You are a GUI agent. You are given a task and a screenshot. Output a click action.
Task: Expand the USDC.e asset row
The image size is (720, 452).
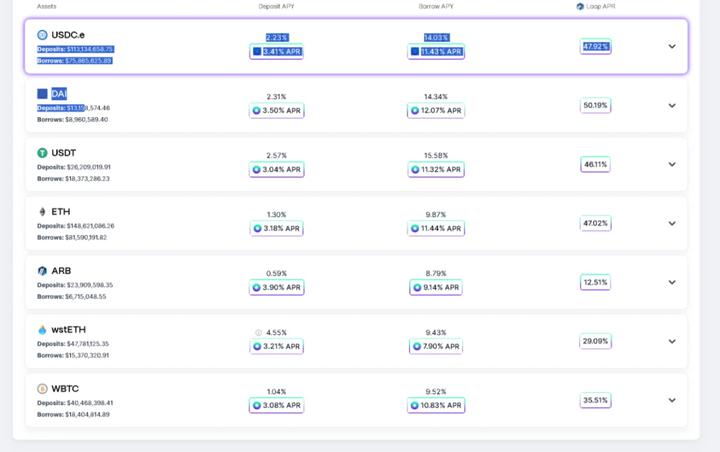point(672,46)
